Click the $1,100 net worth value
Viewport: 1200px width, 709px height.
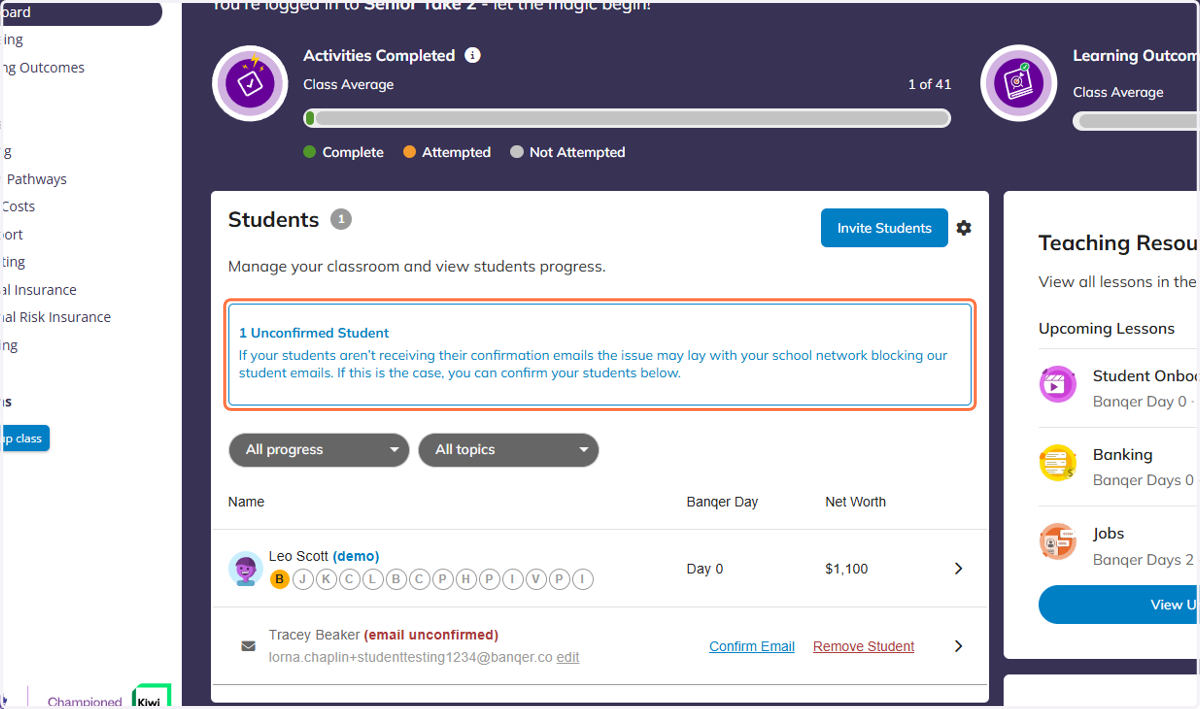pyautogui.click(x=847, y=569)
